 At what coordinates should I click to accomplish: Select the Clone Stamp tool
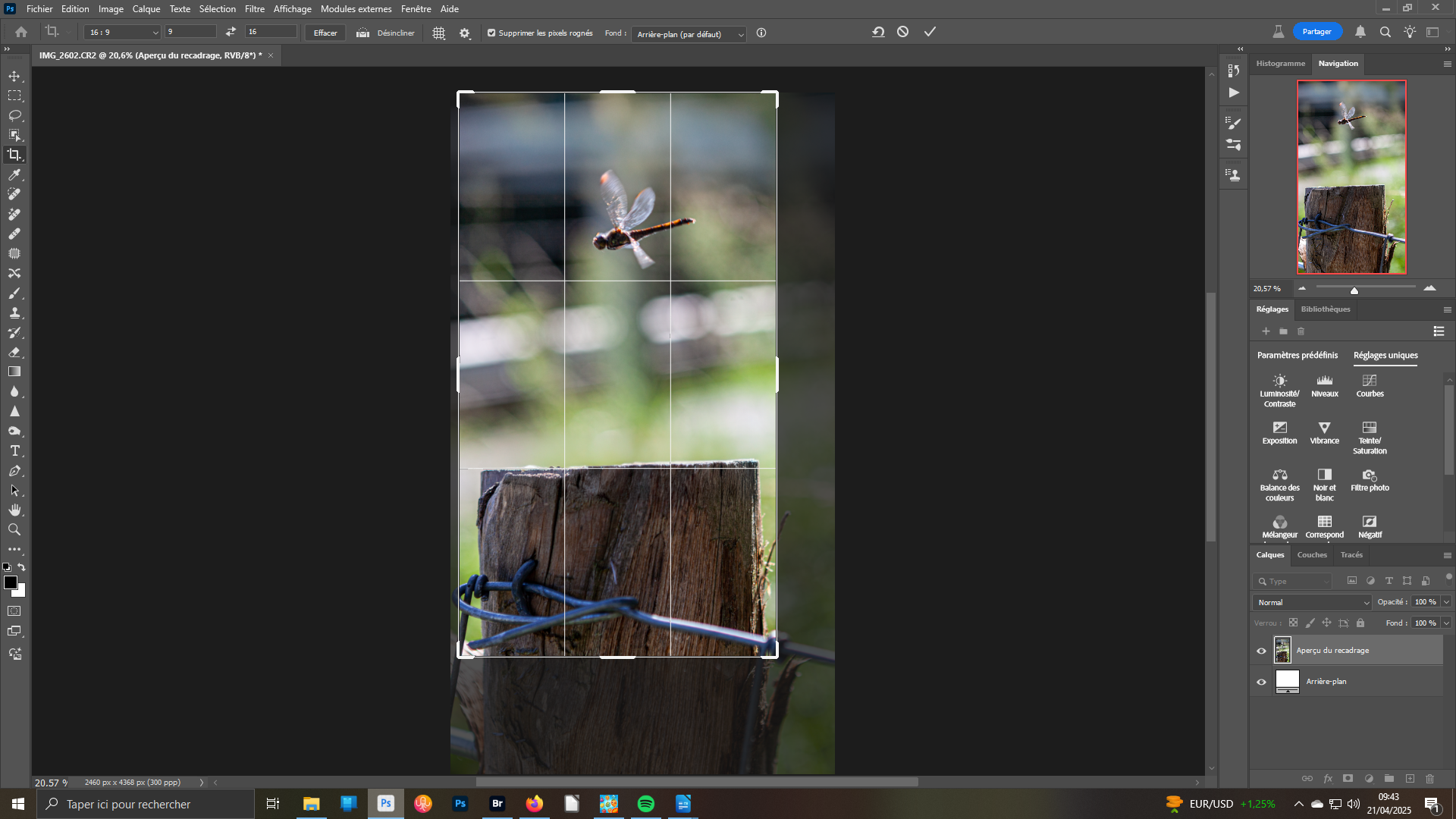14,312
